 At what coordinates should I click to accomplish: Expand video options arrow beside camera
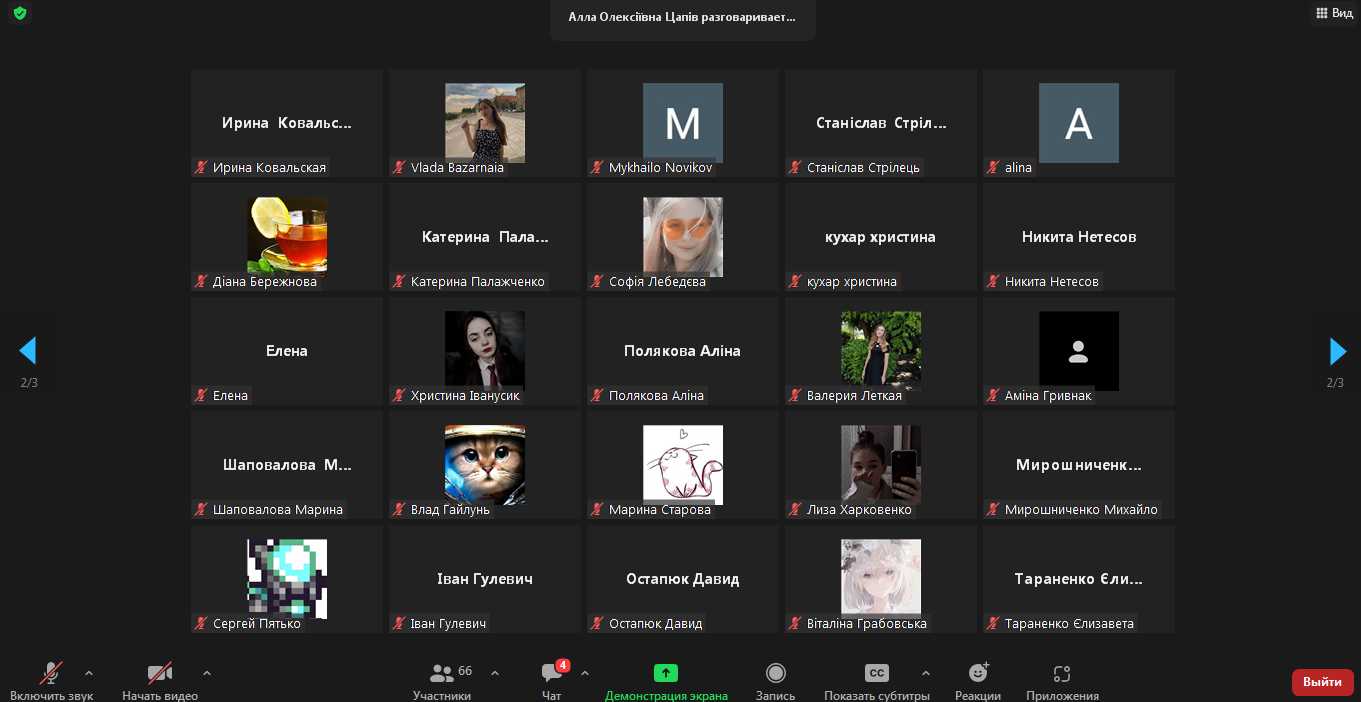207,673
